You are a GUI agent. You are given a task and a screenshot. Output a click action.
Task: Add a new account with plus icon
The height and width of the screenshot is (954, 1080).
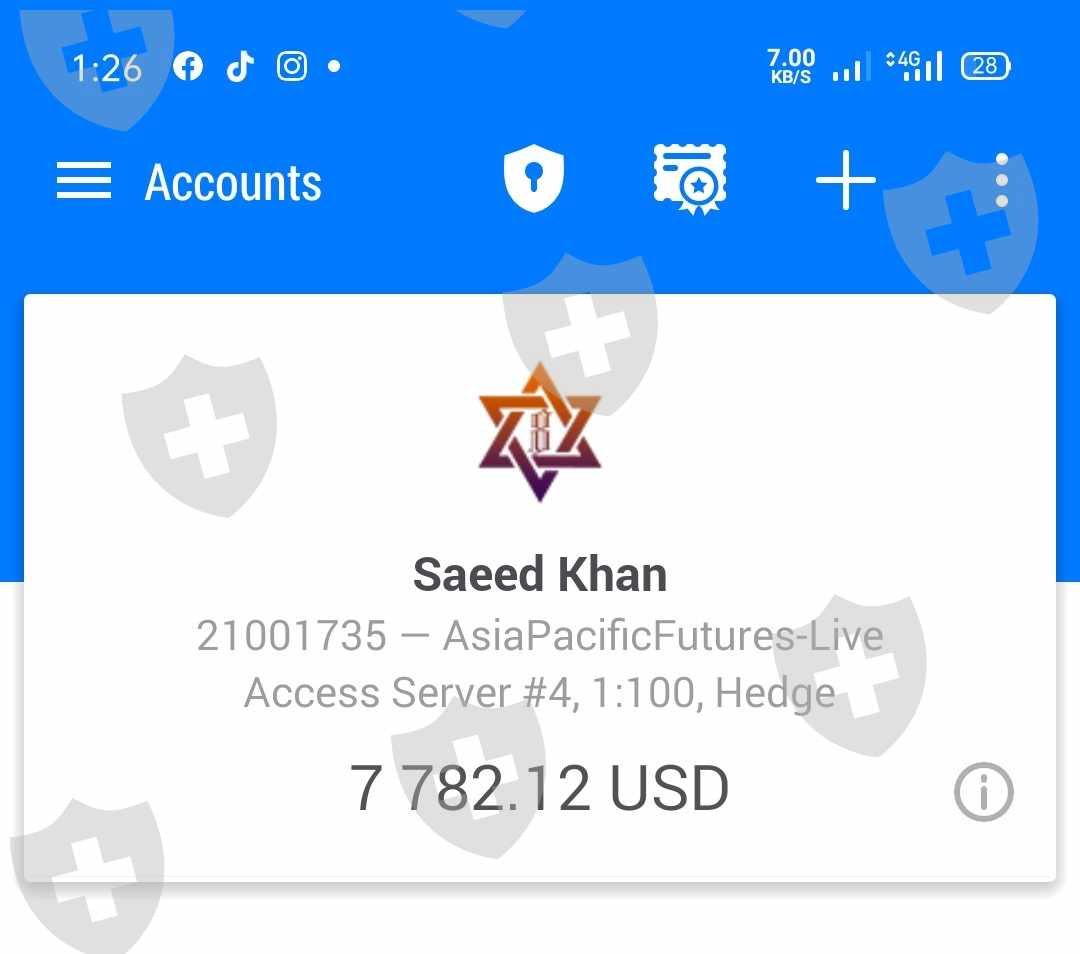(x=846, y=180)
